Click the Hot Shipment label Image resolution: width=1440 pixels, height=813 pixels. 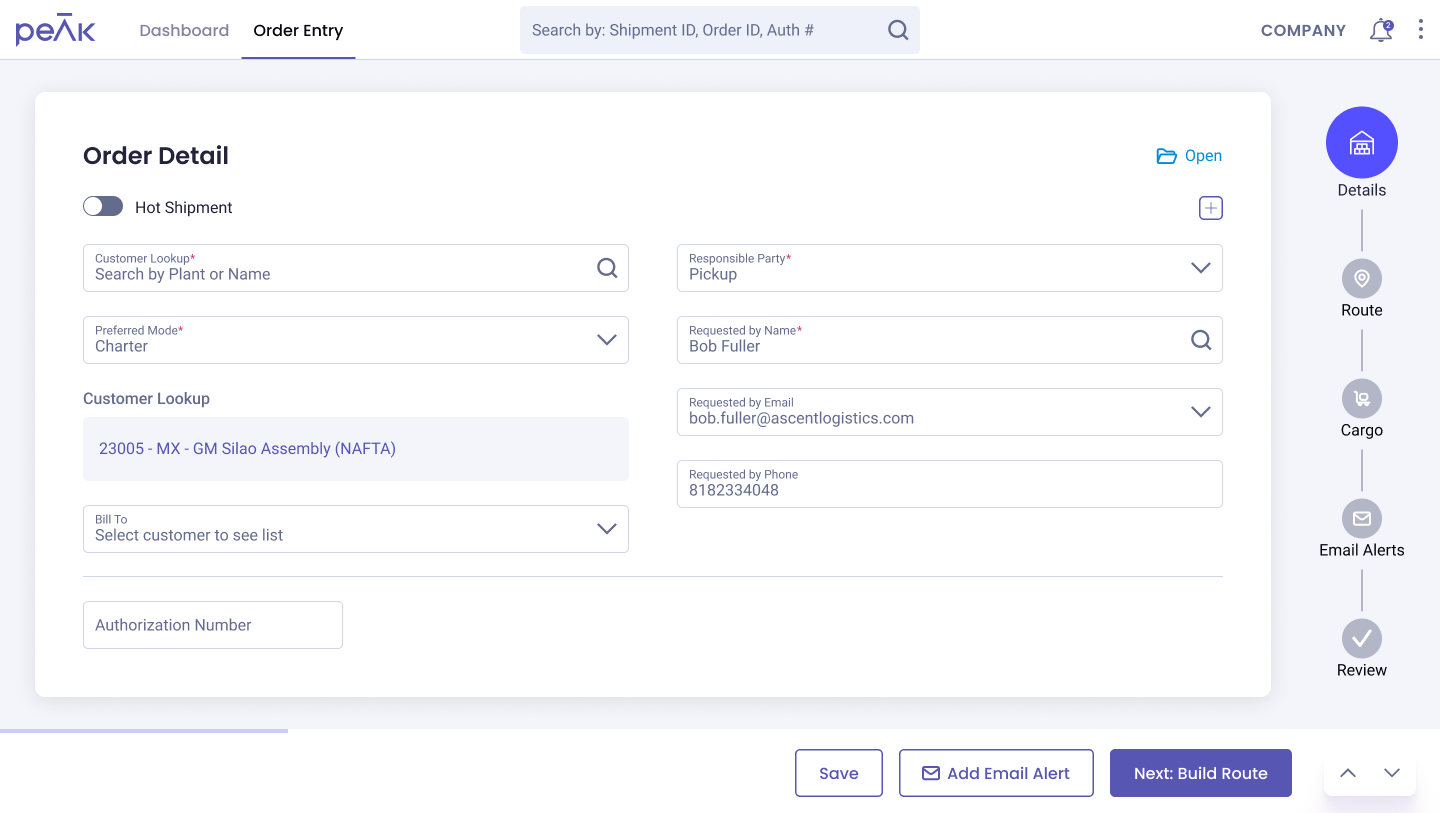pyautogui.click(x=184, y=208)
